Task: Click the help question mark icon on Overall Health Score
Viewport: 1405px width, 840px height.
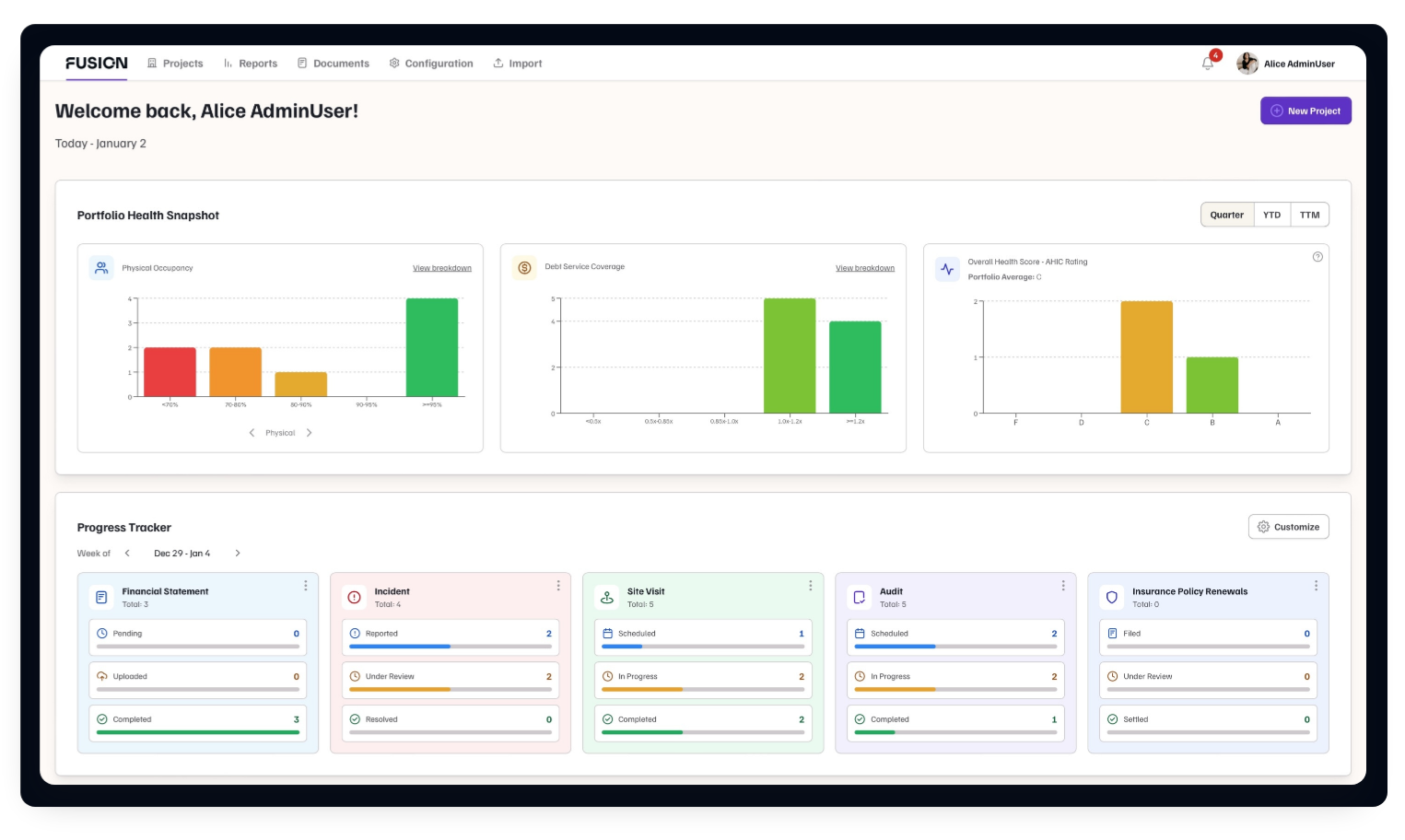Action: 1317,257
